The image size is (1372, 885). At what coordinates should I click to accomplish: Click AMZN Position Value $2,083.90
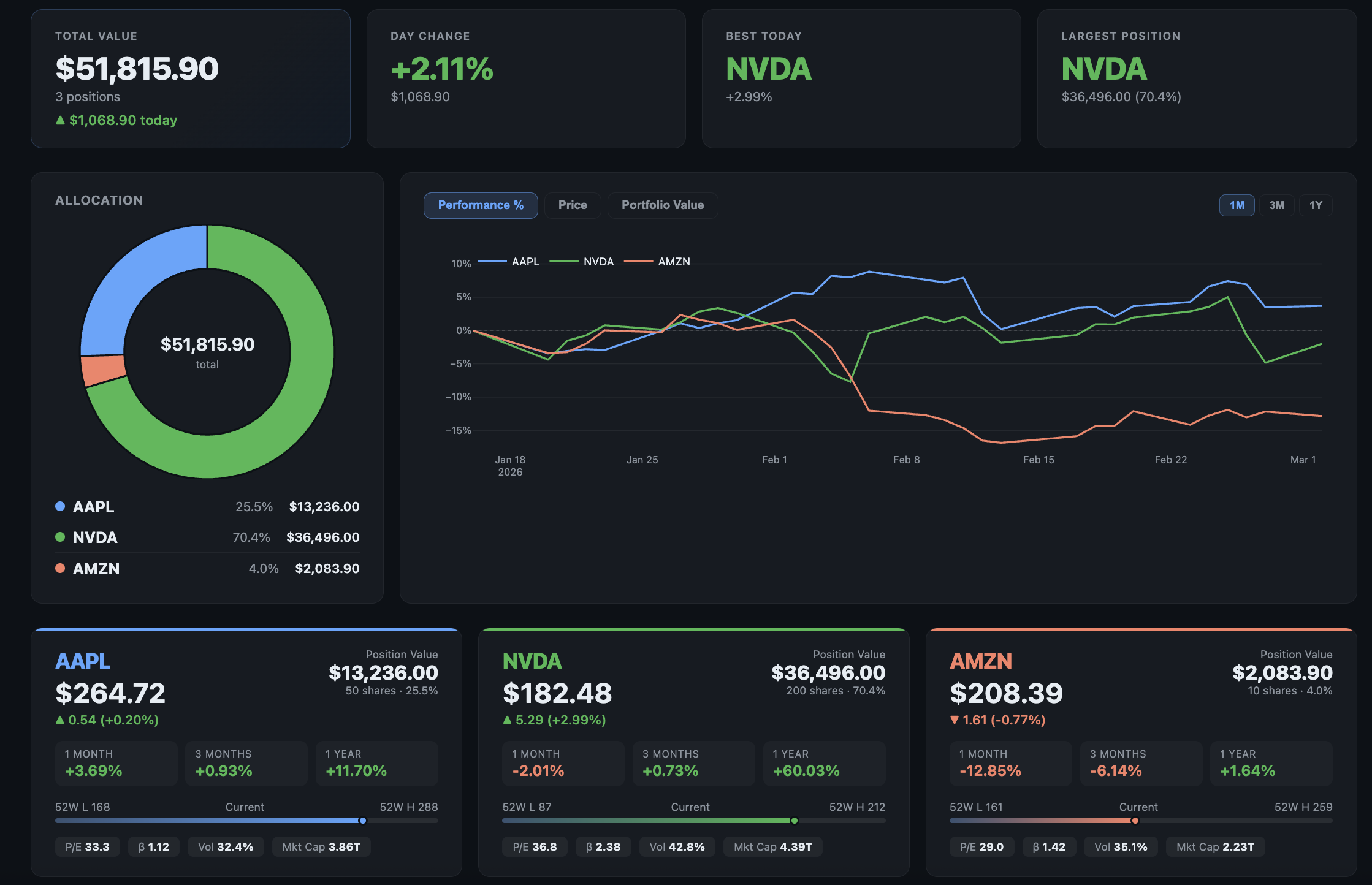1282,673
